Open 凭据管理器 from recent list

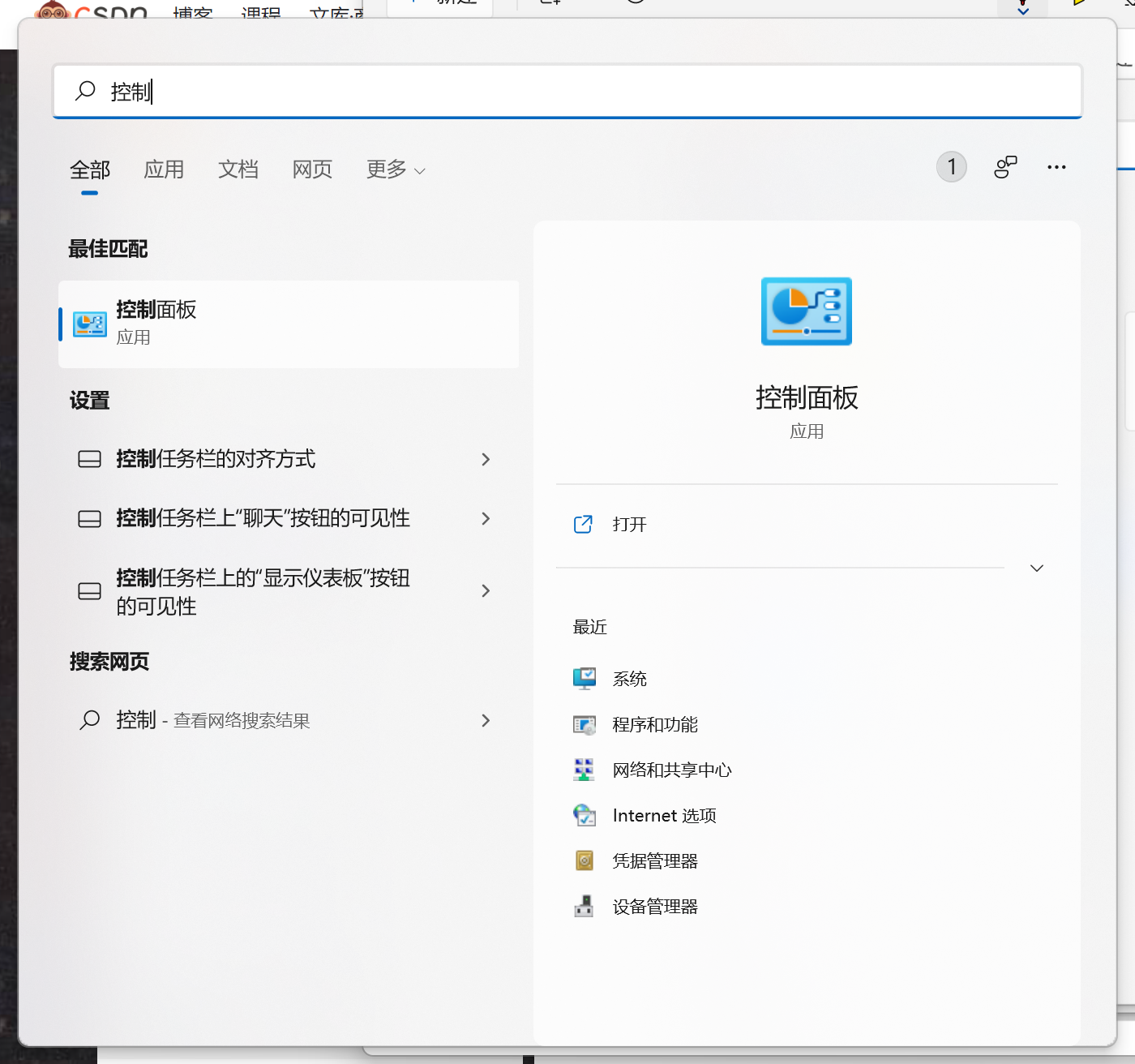tap(655, 860)
